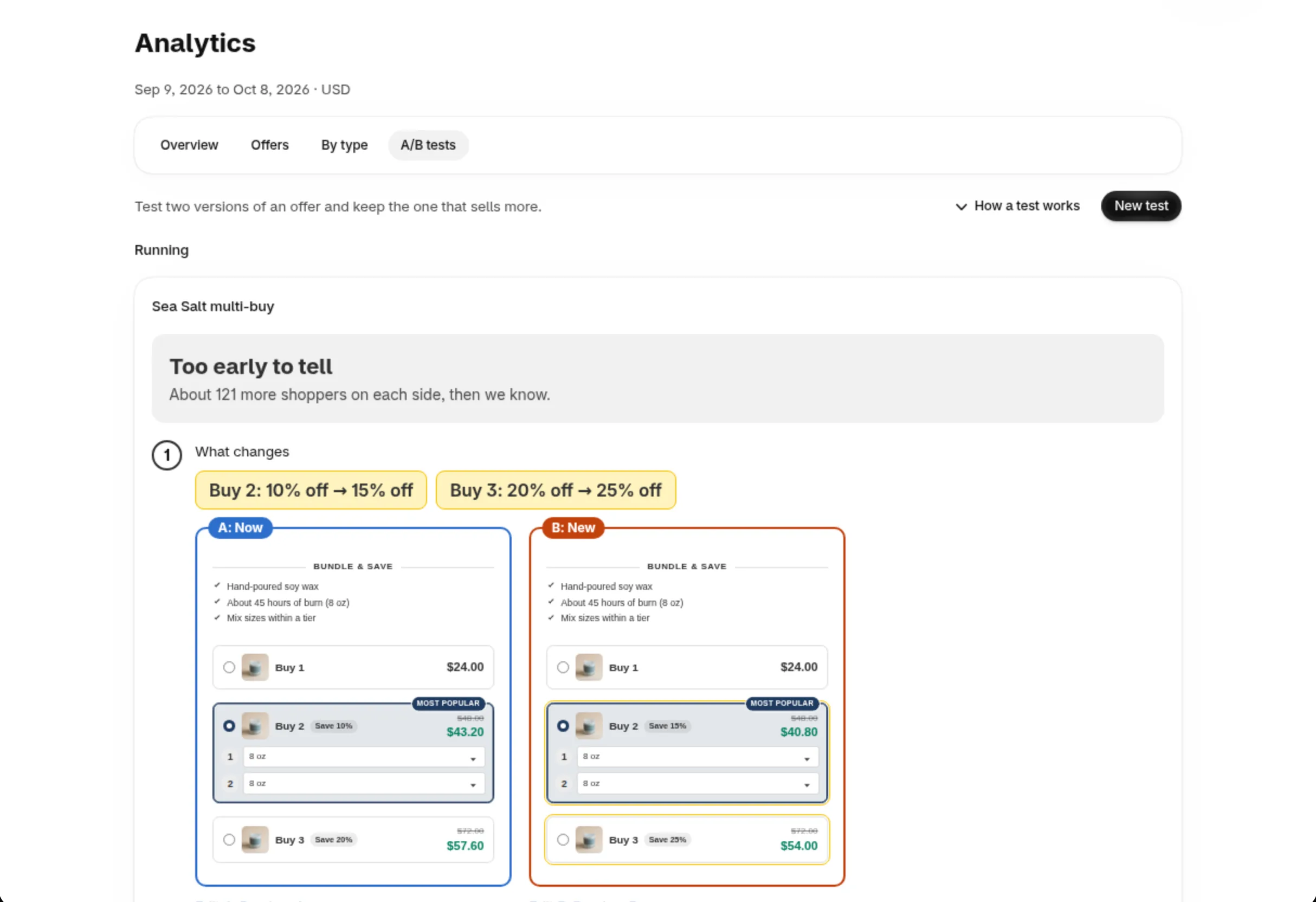Click the Save 15% badge in B: New

pos(667,726)
